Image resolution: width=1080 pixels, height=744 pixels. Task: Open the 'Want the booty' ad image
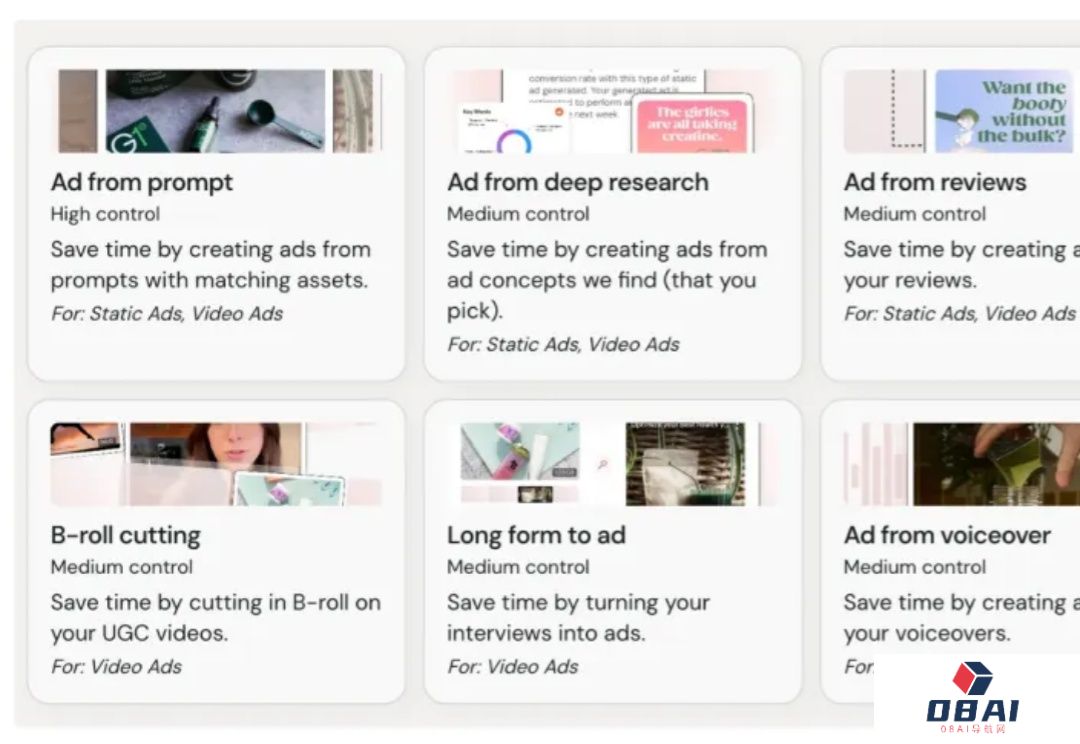tap(1004, 111)
